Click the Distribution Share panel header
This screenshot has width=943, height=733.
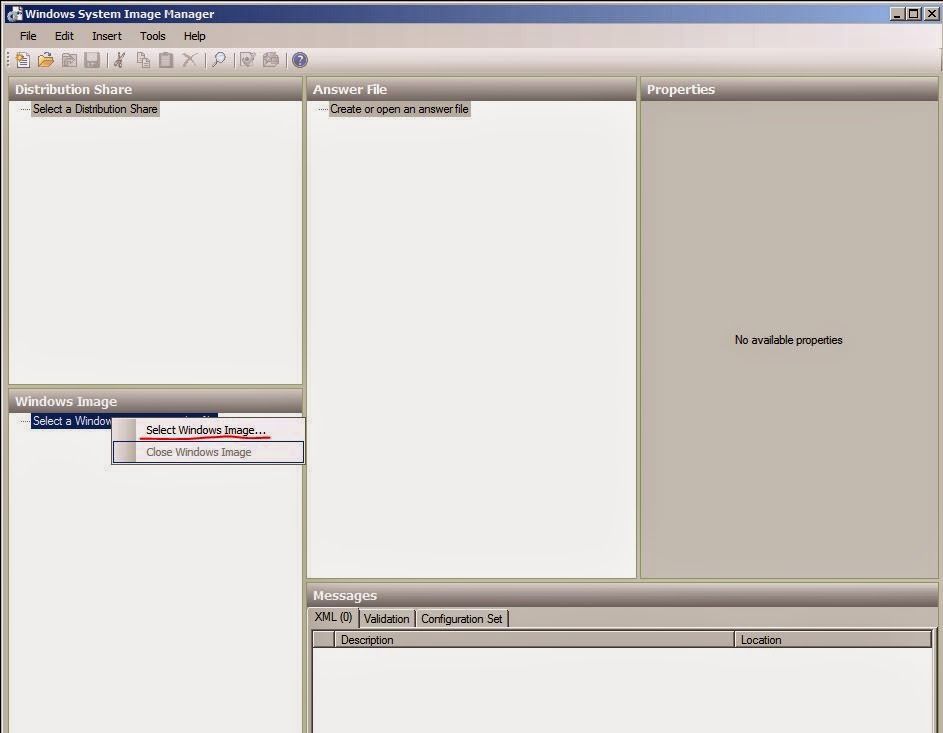tap(155, 89)
